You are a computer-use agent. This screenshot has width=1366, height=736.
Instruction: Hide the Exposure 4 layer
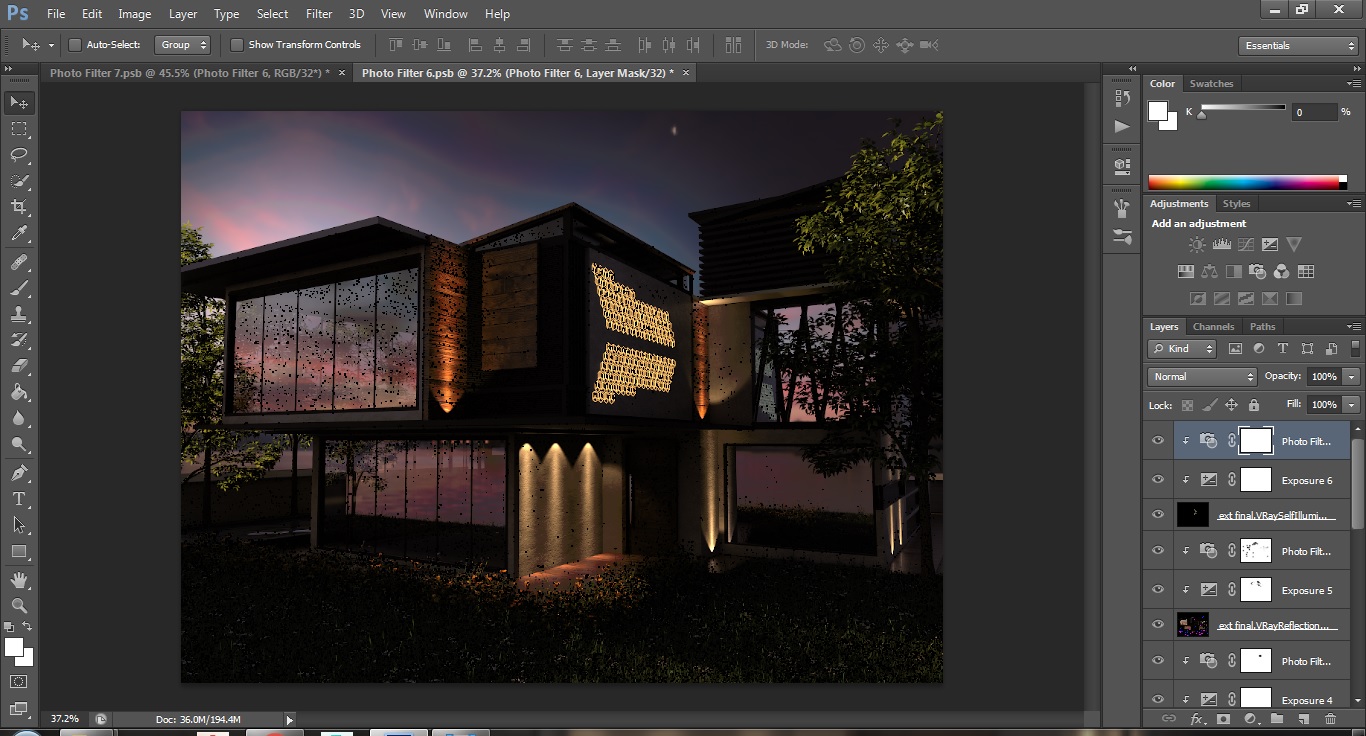pos(1158,699)
